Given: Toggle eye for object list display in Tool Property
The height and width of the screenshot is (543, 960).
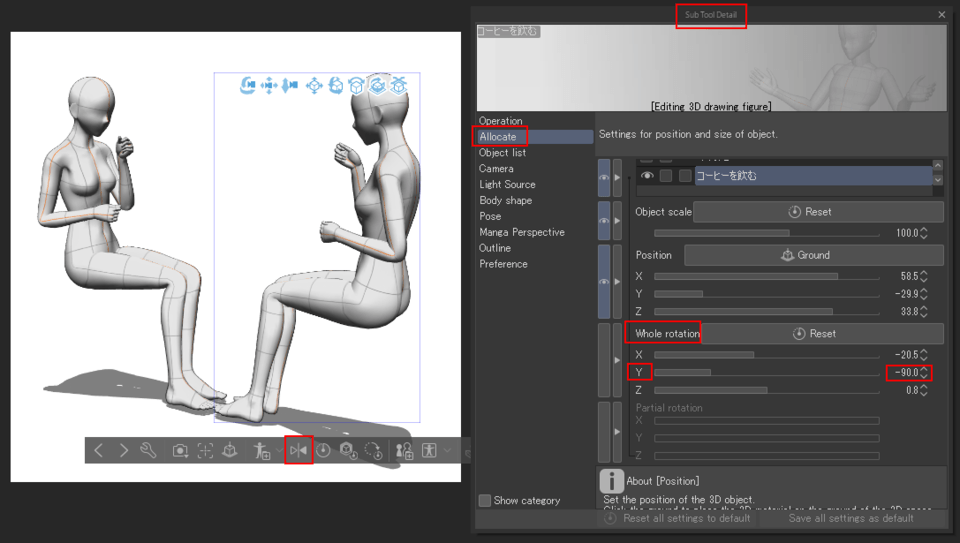Looking at the screenshot, I should 604,178.
